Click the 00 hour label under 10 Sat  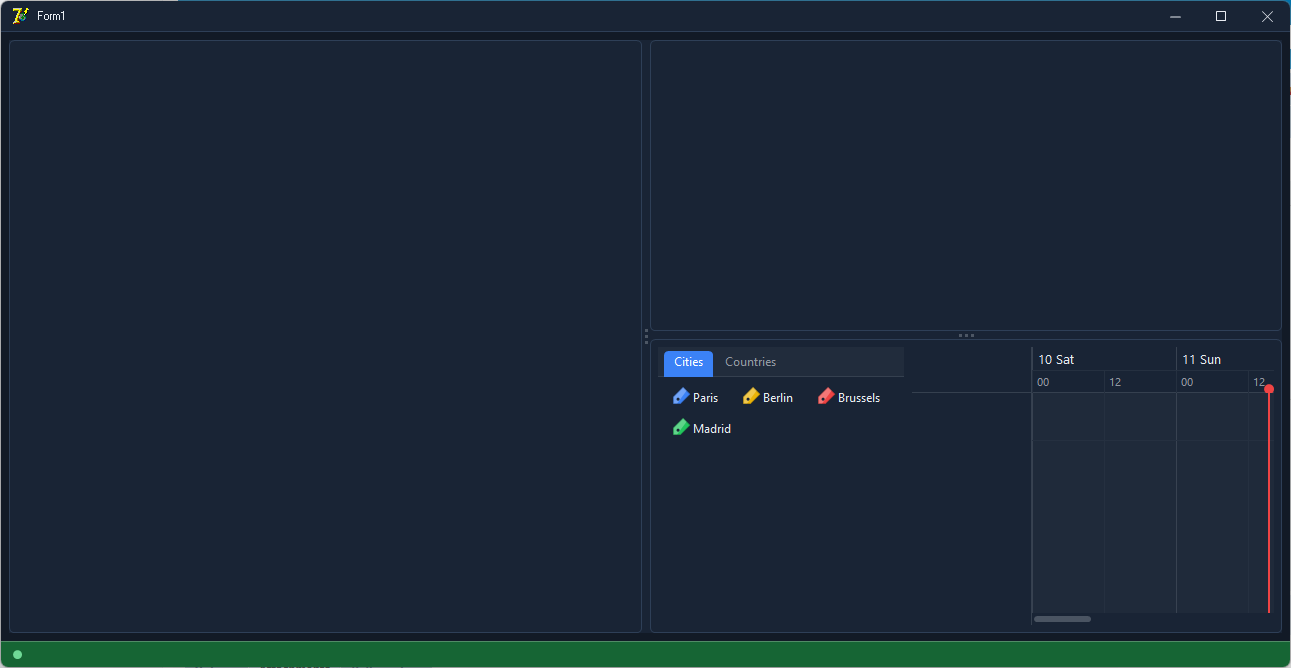[x=1043, y=383]
